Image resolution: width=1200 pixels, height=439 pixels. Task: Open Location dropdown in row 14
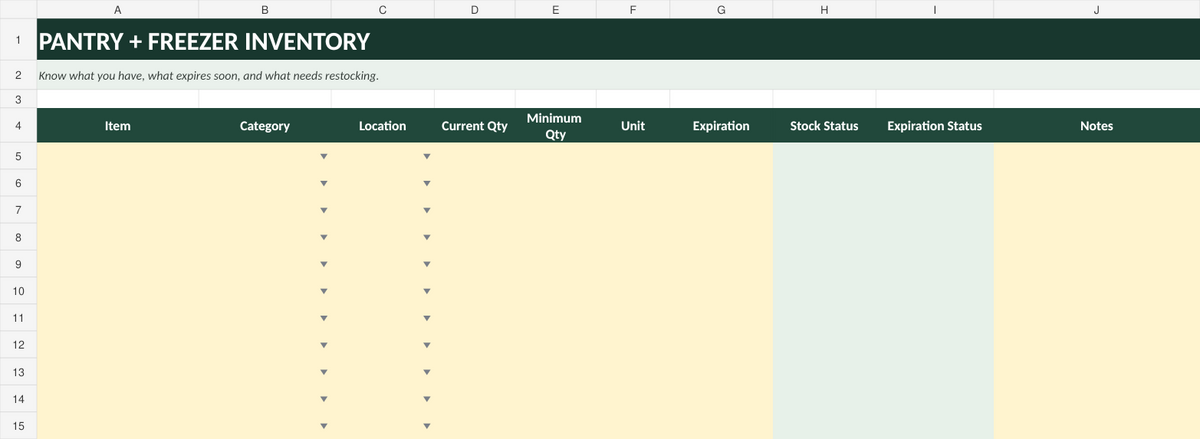click(426, 400)
